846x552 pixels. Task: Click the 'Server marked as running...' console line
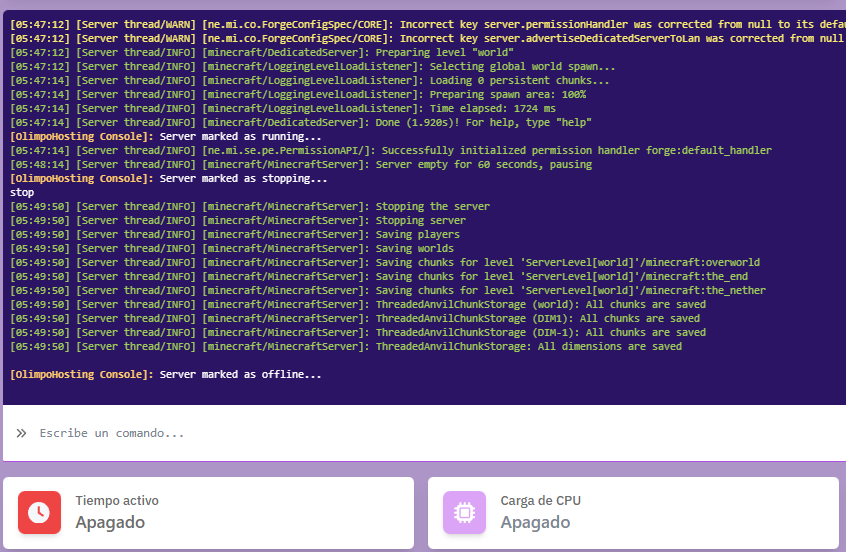coord(240,136)
